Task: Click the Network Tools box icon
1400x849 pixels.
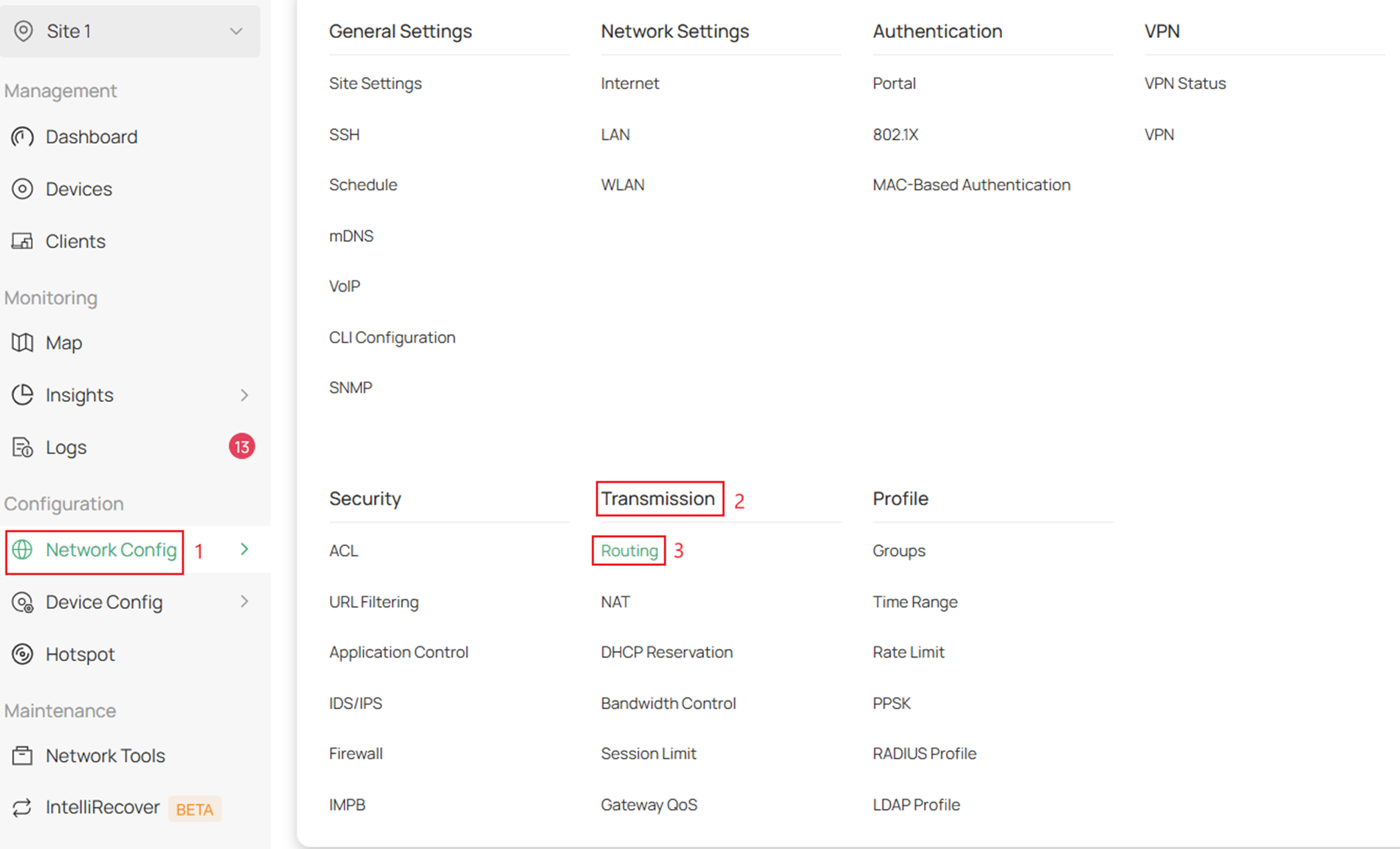Action: point(22,755)
